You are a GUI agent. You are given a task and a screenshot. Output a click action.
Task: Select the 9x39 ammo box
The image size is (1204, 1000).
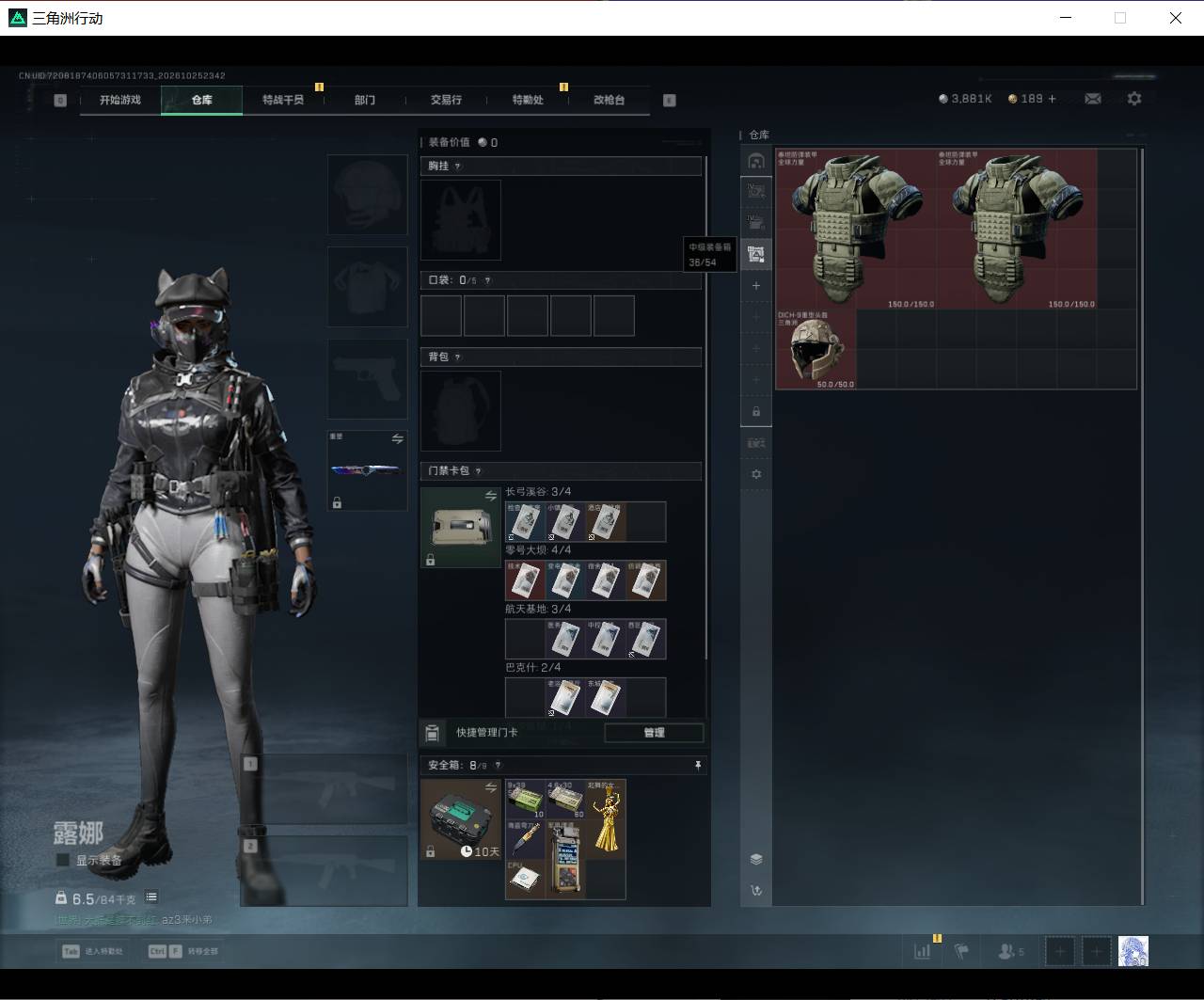[x=526, y=800]
